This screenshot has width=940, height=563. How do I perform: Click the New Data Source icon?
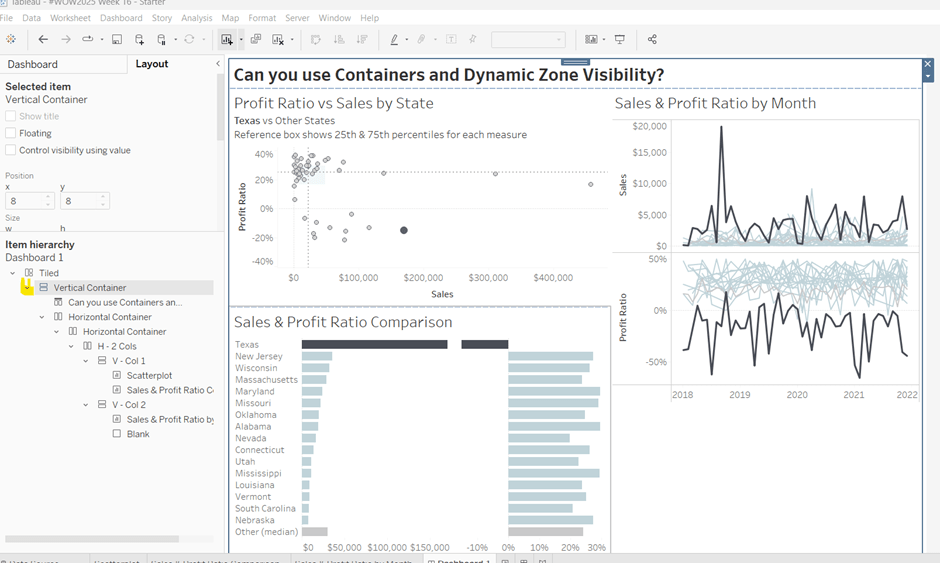[139, 39]
